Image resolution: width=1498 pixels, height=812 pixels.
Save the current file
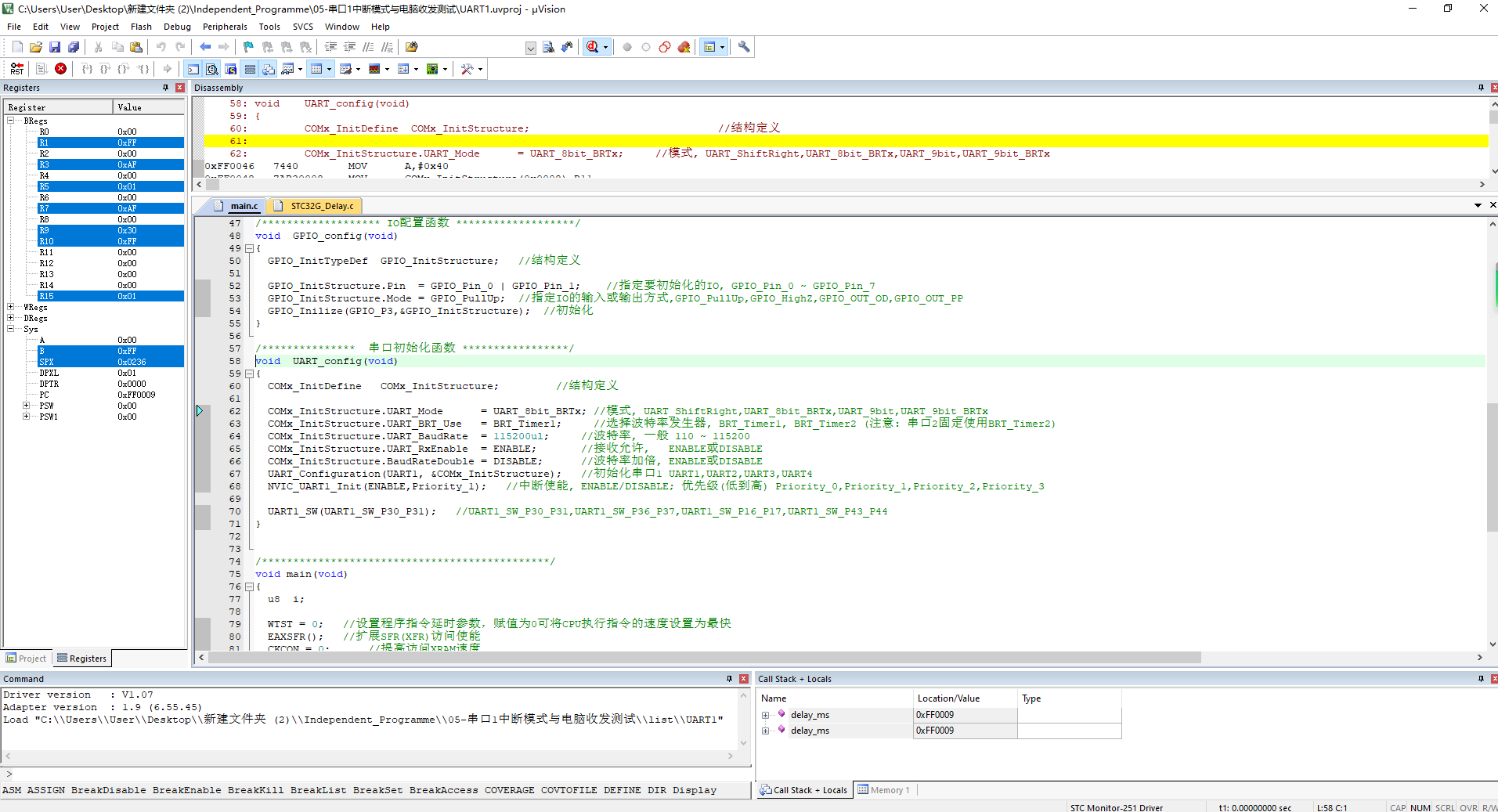pyautogui.click(x=55, y=47)
